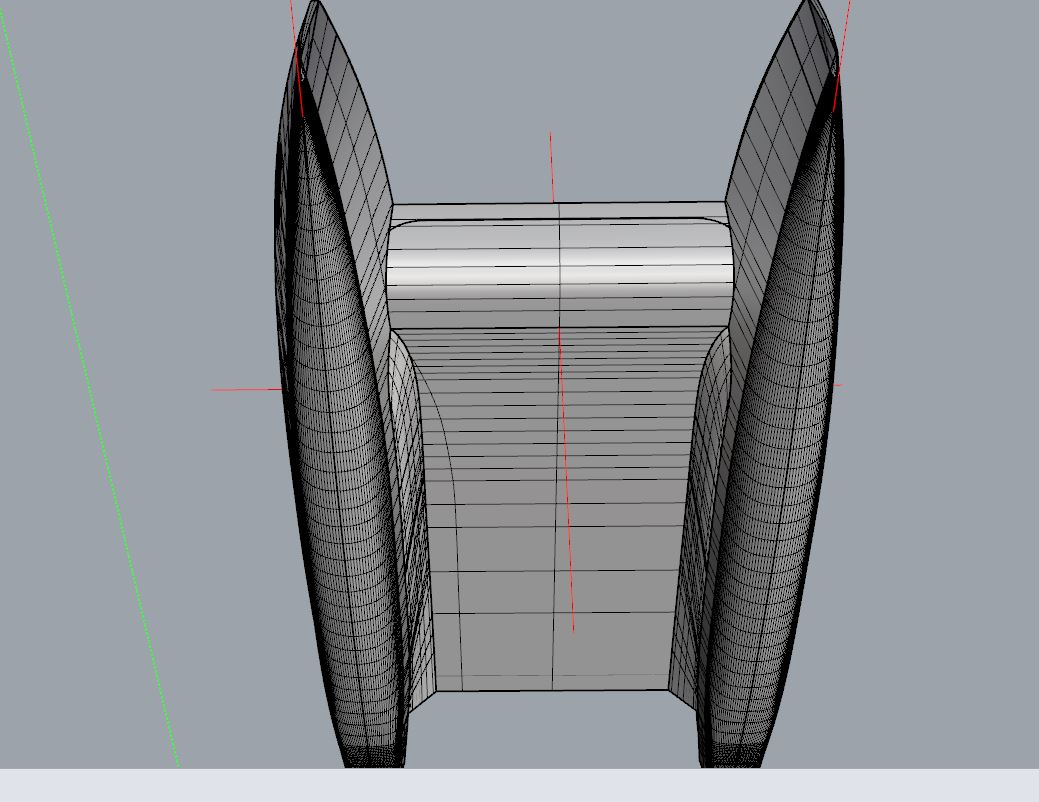Click the short red line at the right edge
Viewport: 1039px width, 802px height.
tap(837, 385)
